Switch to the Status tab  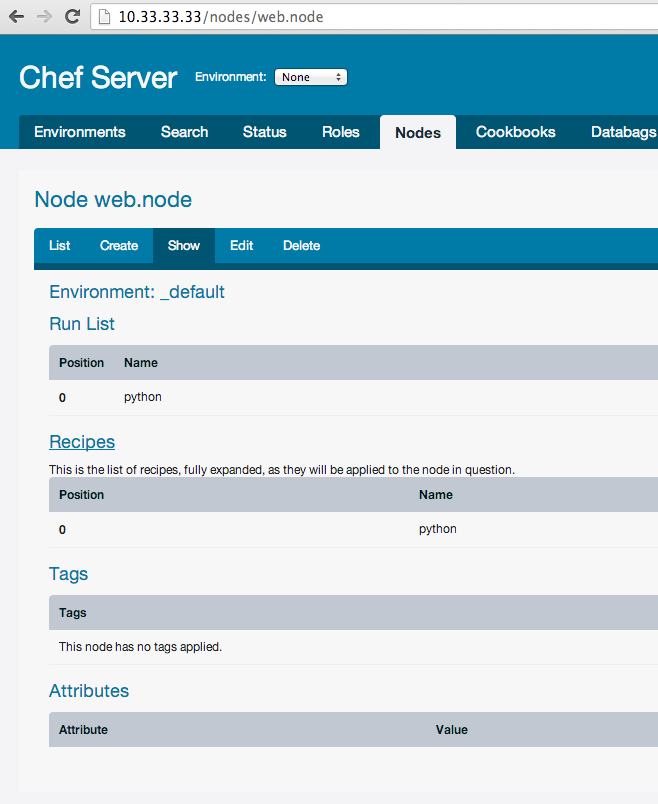point(265,132)
